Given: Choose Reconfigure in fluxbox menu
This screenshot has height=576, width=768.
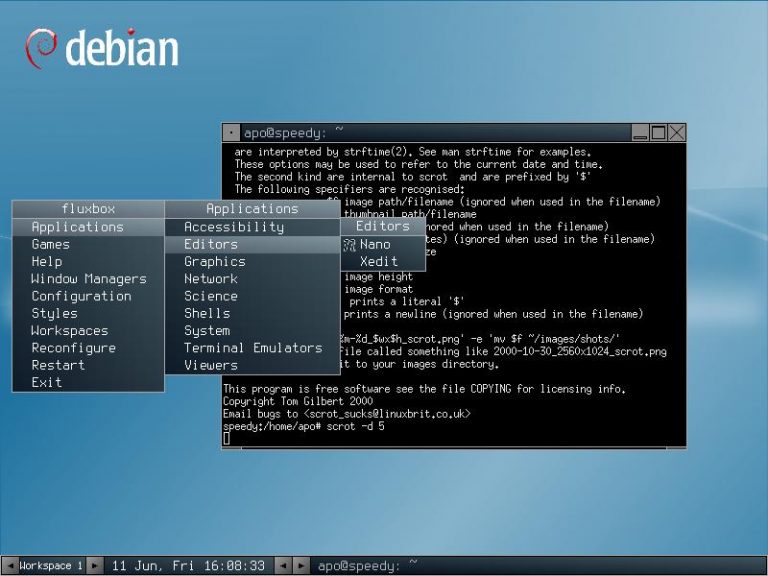Looking at the screenshot, I should click(x=73, y=348).
